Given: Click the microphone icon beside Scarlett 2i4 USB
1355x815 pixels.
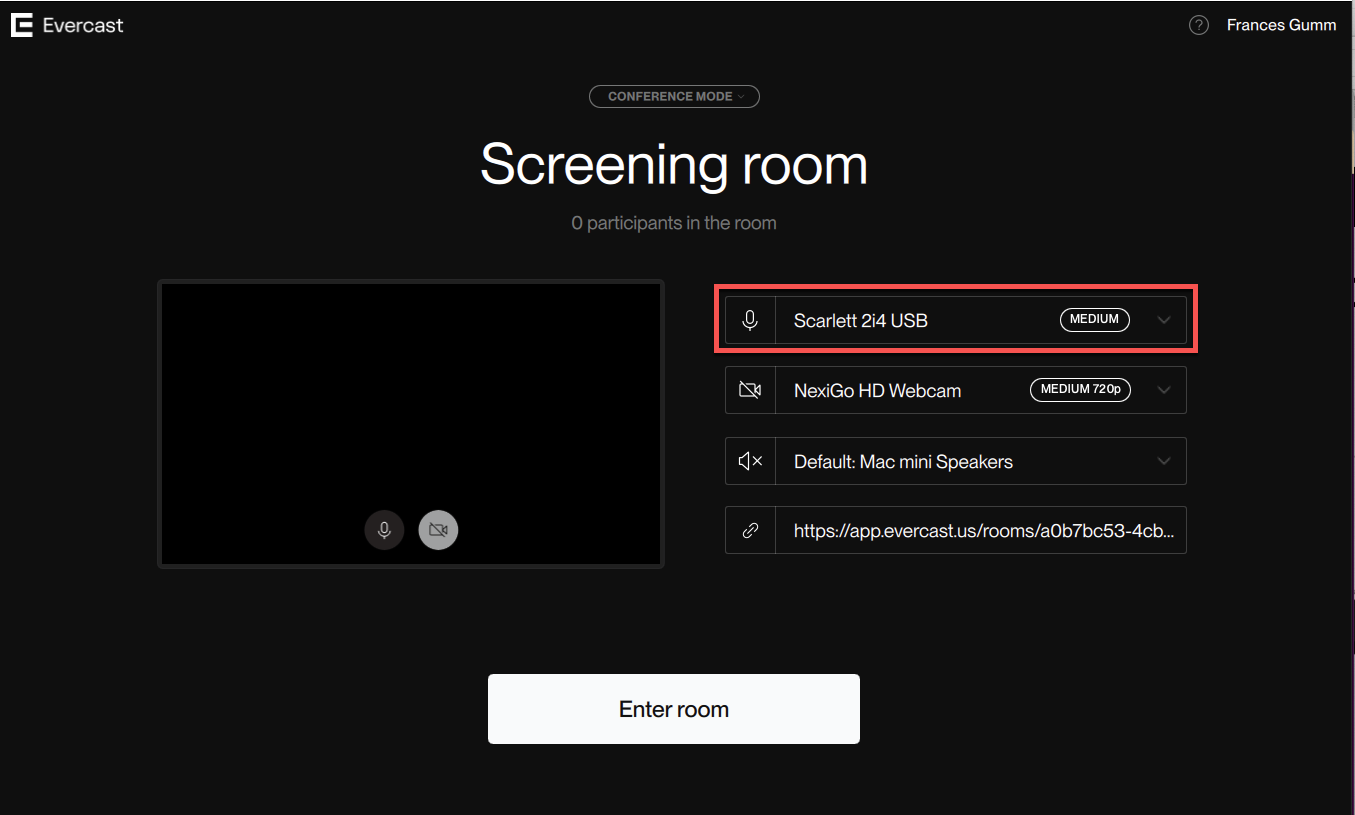Looking at the screenshot, I should coord(750,320).
